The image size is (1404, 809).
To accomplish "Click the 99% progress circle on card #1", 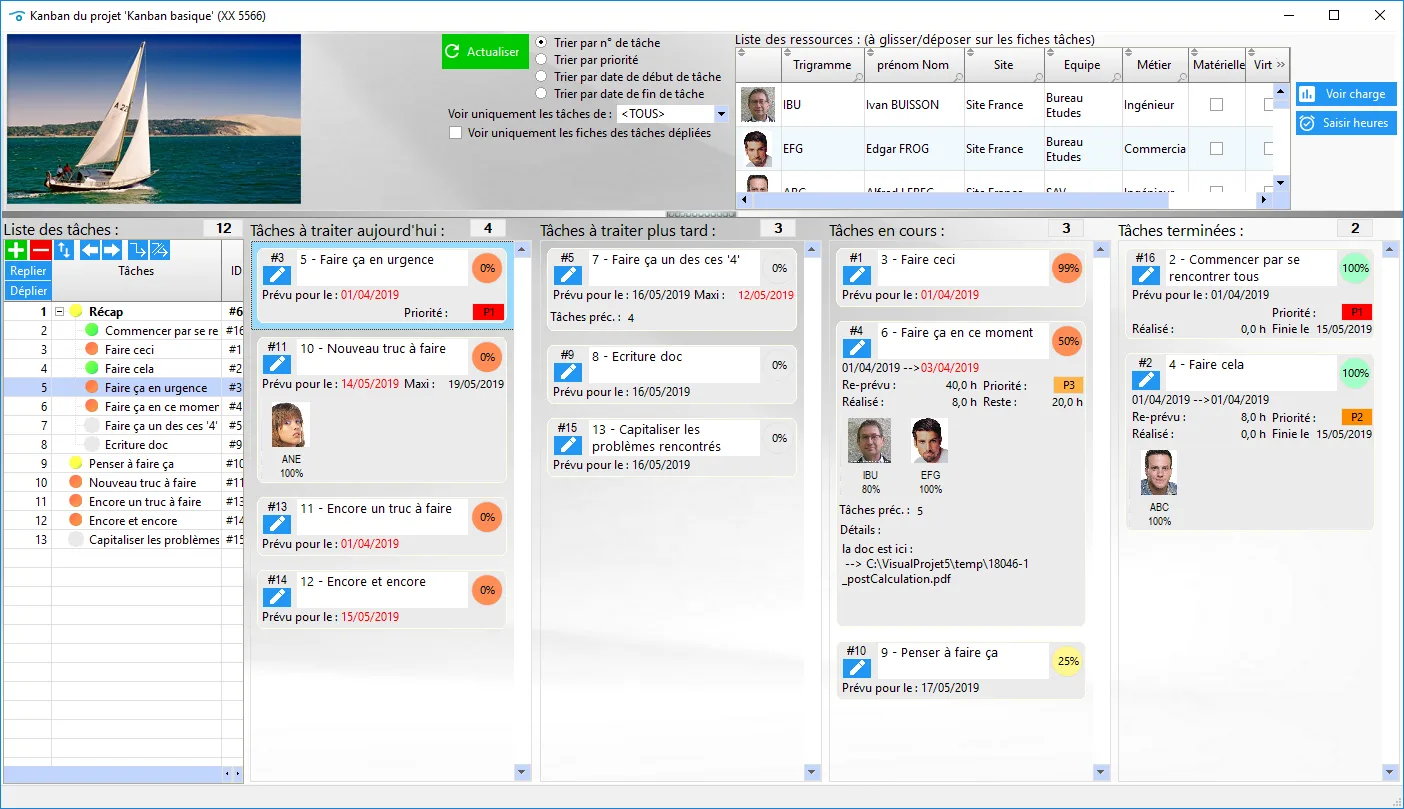I will pos(1067,268).
